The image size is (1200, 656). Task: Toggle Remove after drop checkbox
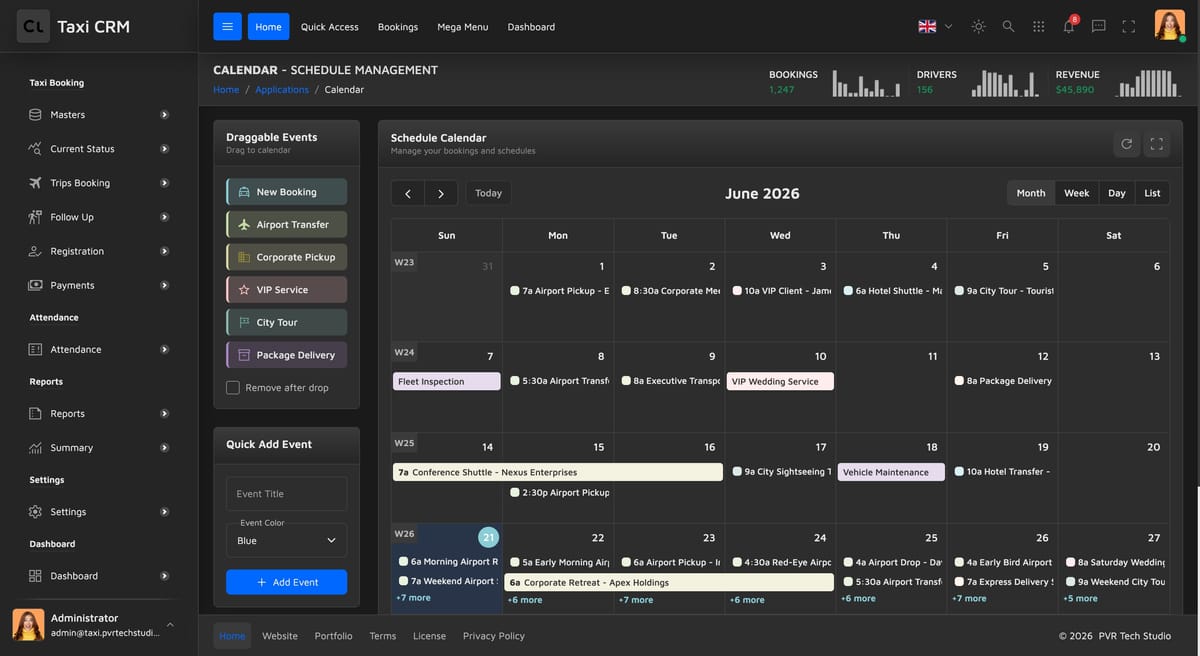(x=233, y=388)
